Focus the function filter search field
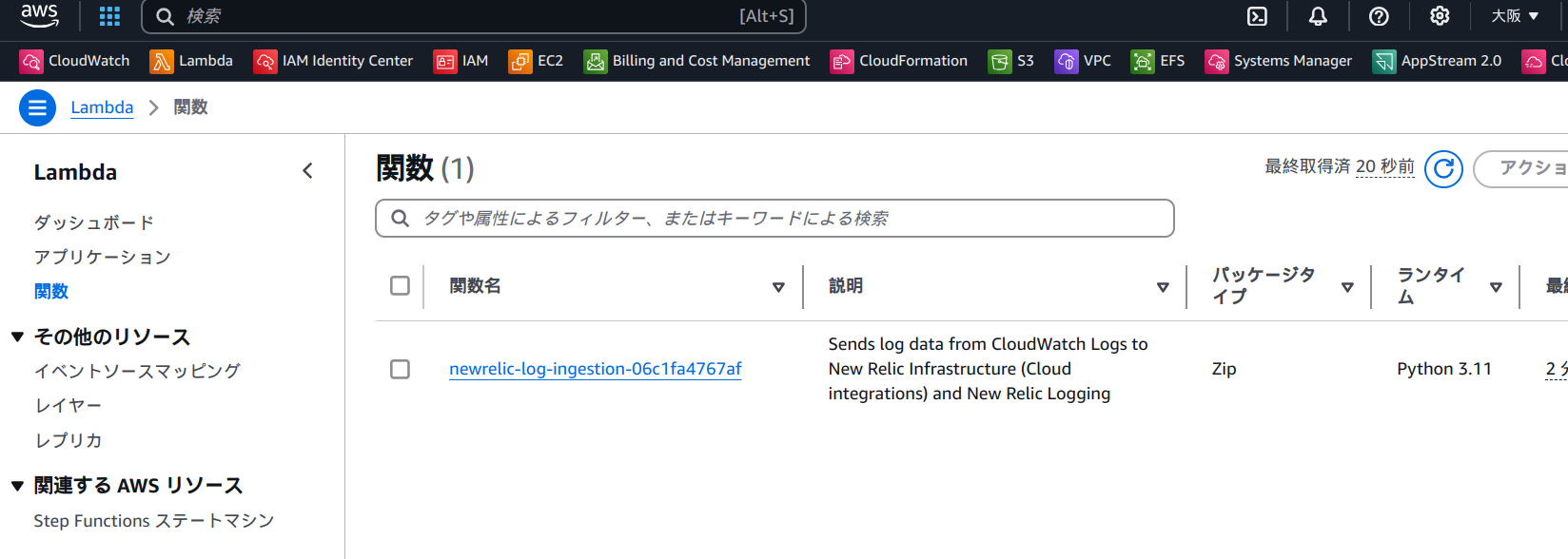 [774, 219]
